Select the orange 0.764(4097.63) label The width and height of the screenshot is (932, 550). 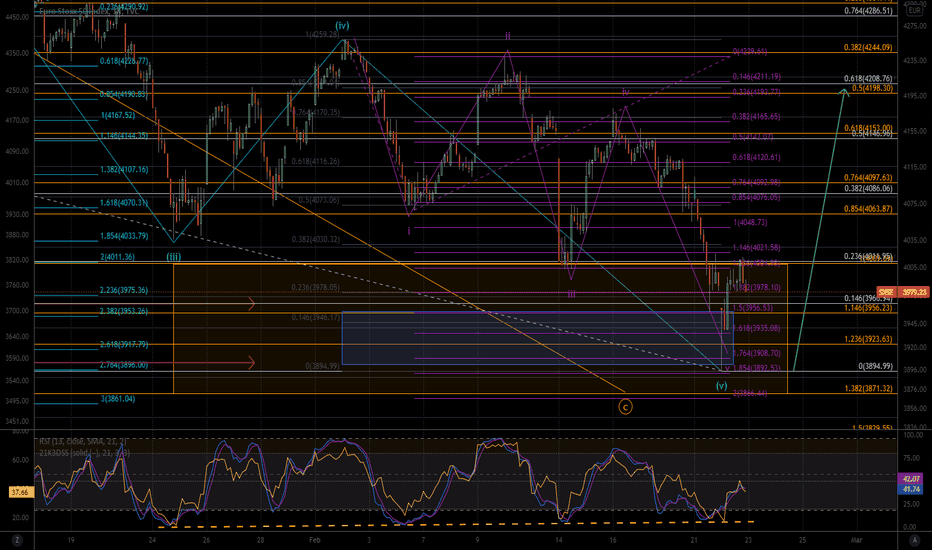[868, 178]
